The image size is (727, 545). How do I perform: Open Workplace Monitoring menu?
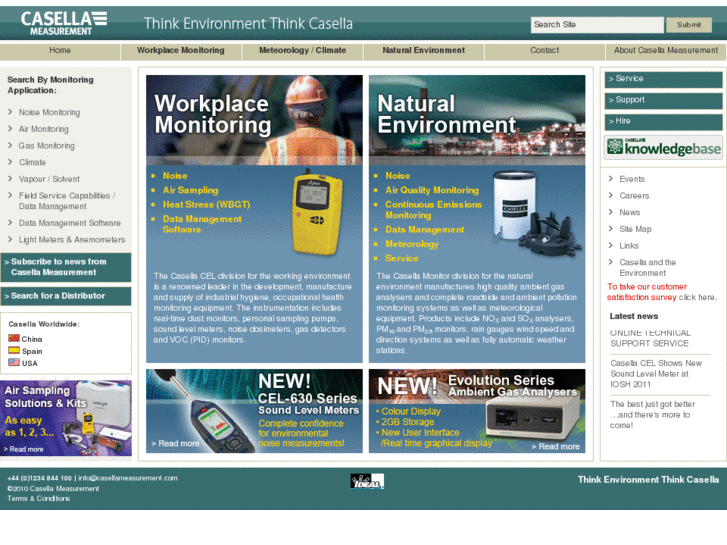pos(181,51)
